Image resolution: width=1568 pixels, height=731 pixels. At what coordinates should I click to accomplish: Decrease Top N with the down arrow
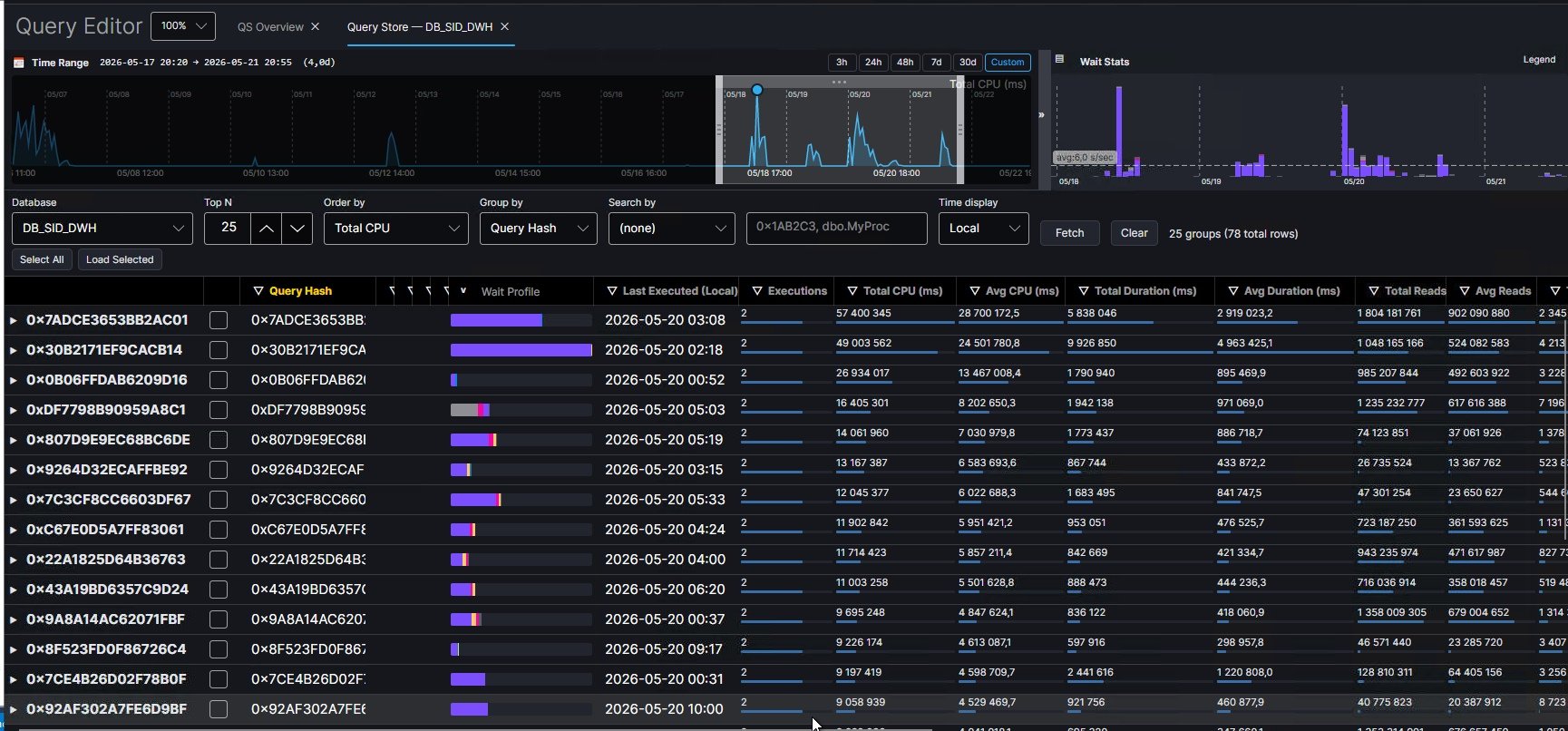[x=297, y=229]
